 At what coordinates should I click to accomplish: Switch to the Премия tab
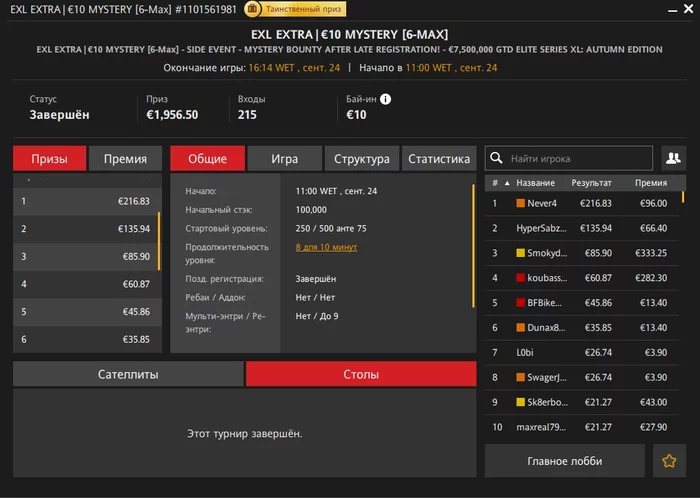tap(125, 158)
